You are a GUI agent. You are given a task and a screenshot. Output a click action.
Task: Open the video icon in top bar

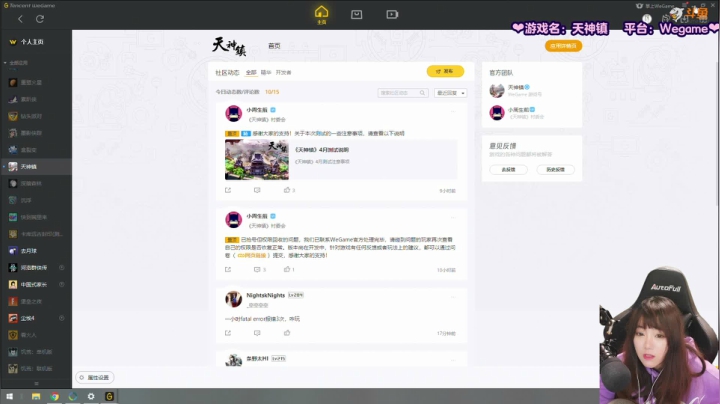392,15
